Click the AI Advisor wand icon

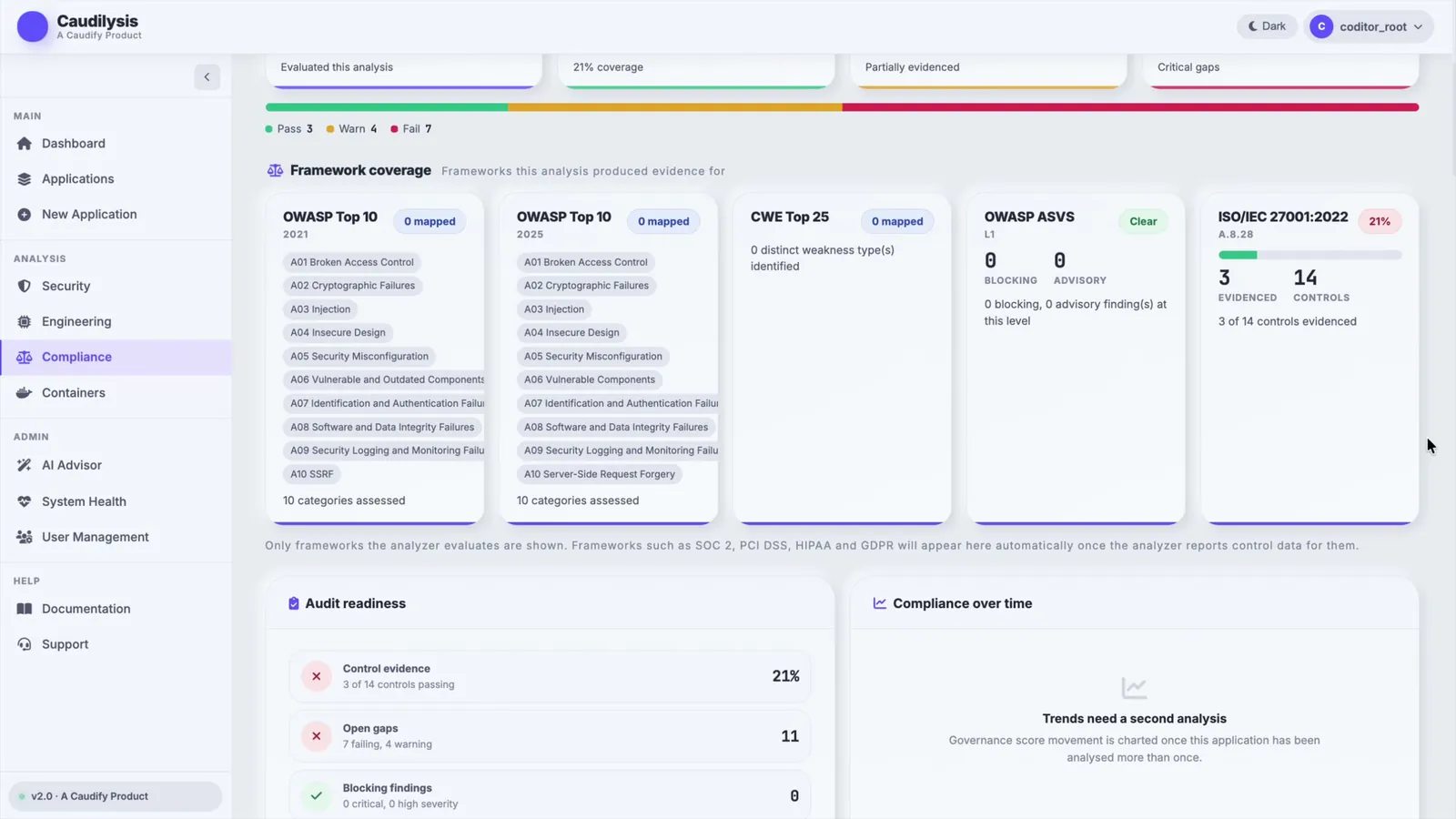click(25, 465)
